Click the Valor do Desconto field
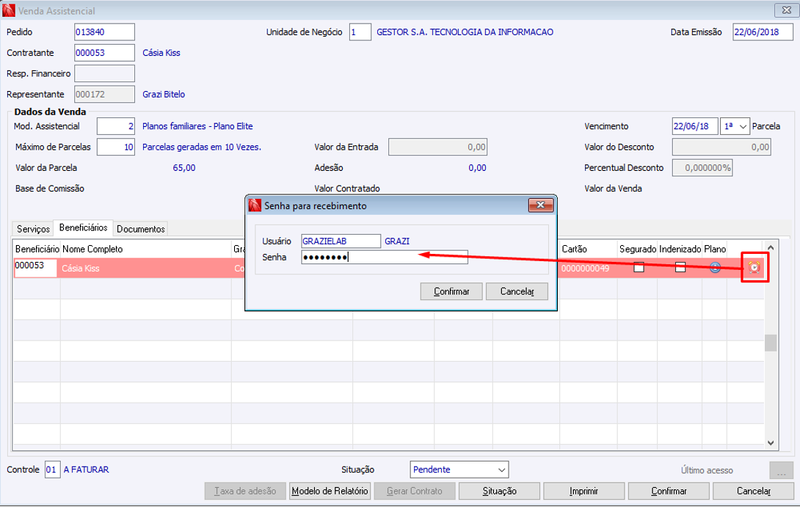The image size is (800, 507). (x=721, y=147)
